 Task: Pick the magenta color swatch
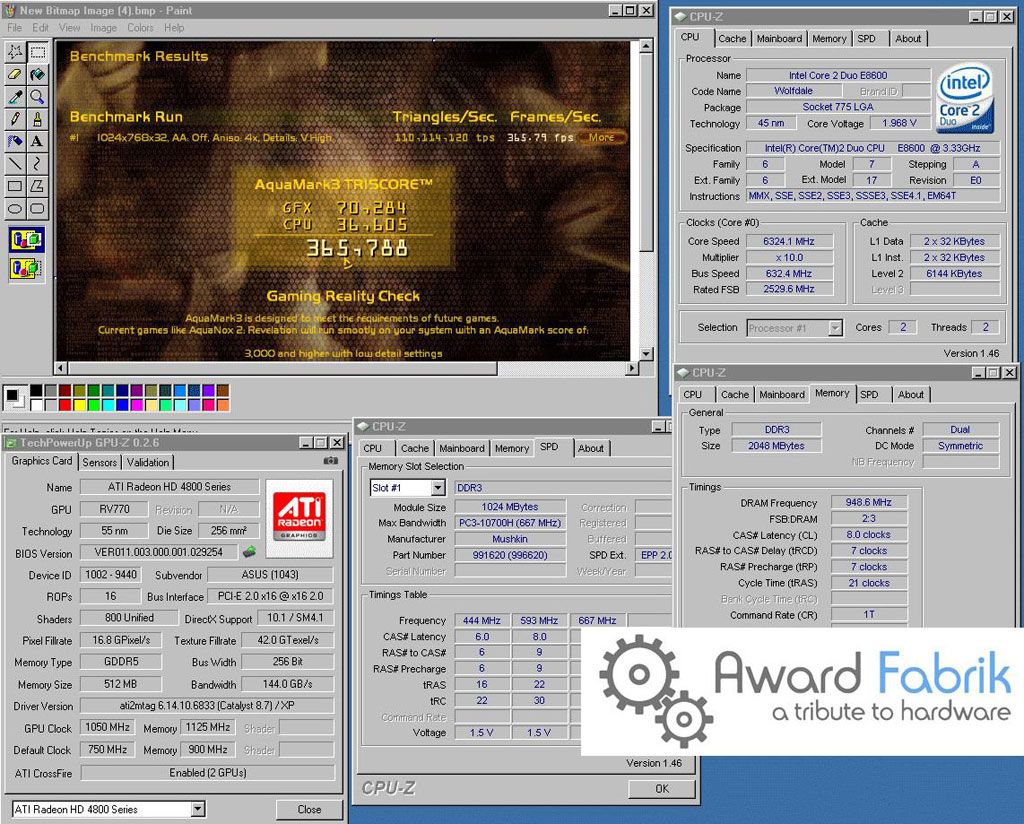[137, 405]
